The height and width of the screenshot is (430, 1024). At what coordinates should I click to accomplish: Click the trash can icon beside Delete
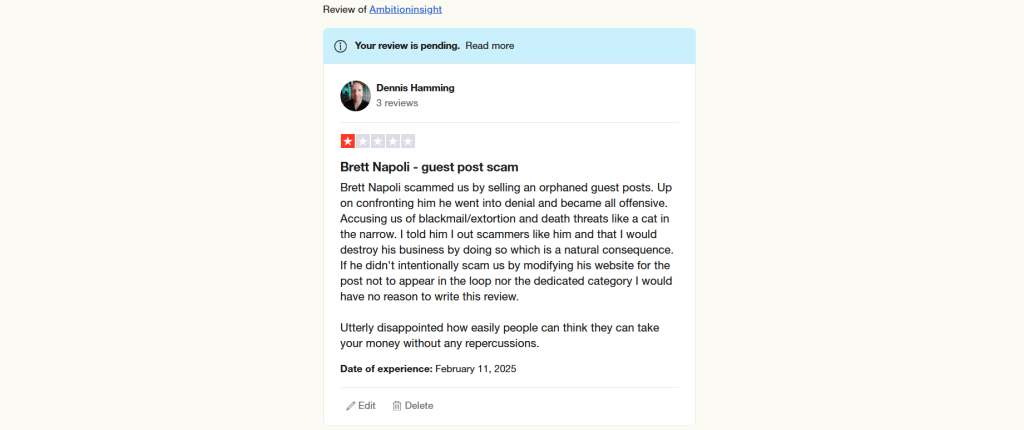point(396,406)
